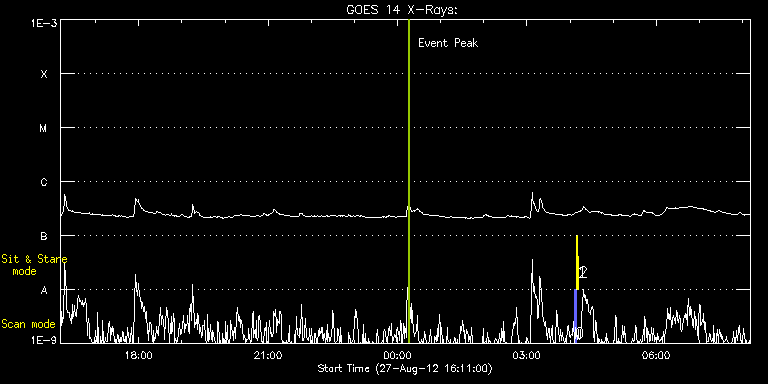Click the Scan mode legend label

pos(28,324)
